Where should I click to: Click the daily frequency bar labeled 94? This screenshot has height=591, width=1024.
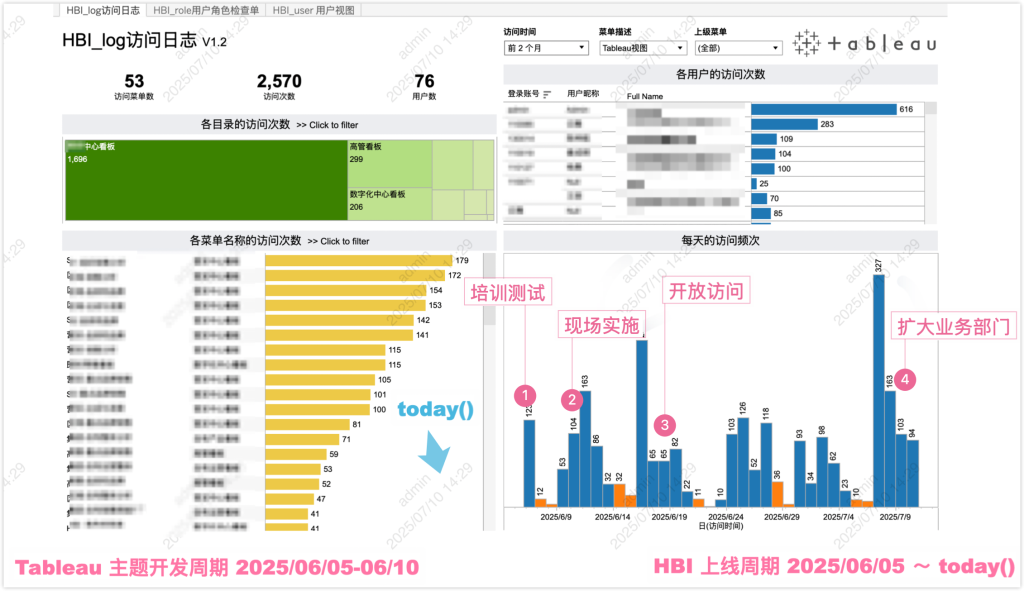click(913, 473)
